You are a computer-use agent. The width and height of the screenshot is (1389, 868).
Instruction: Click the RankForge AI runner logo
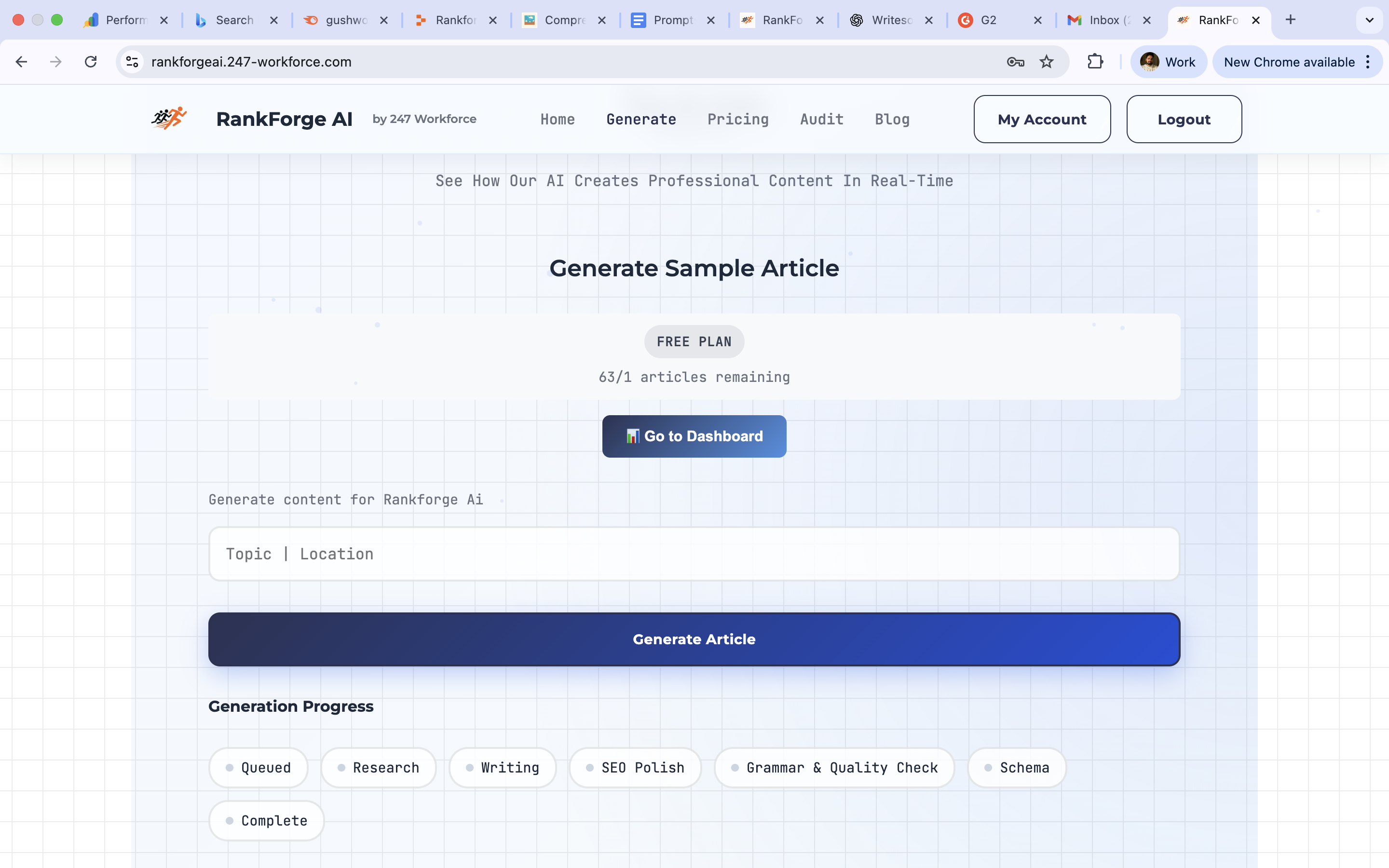(x=169, y=118)
